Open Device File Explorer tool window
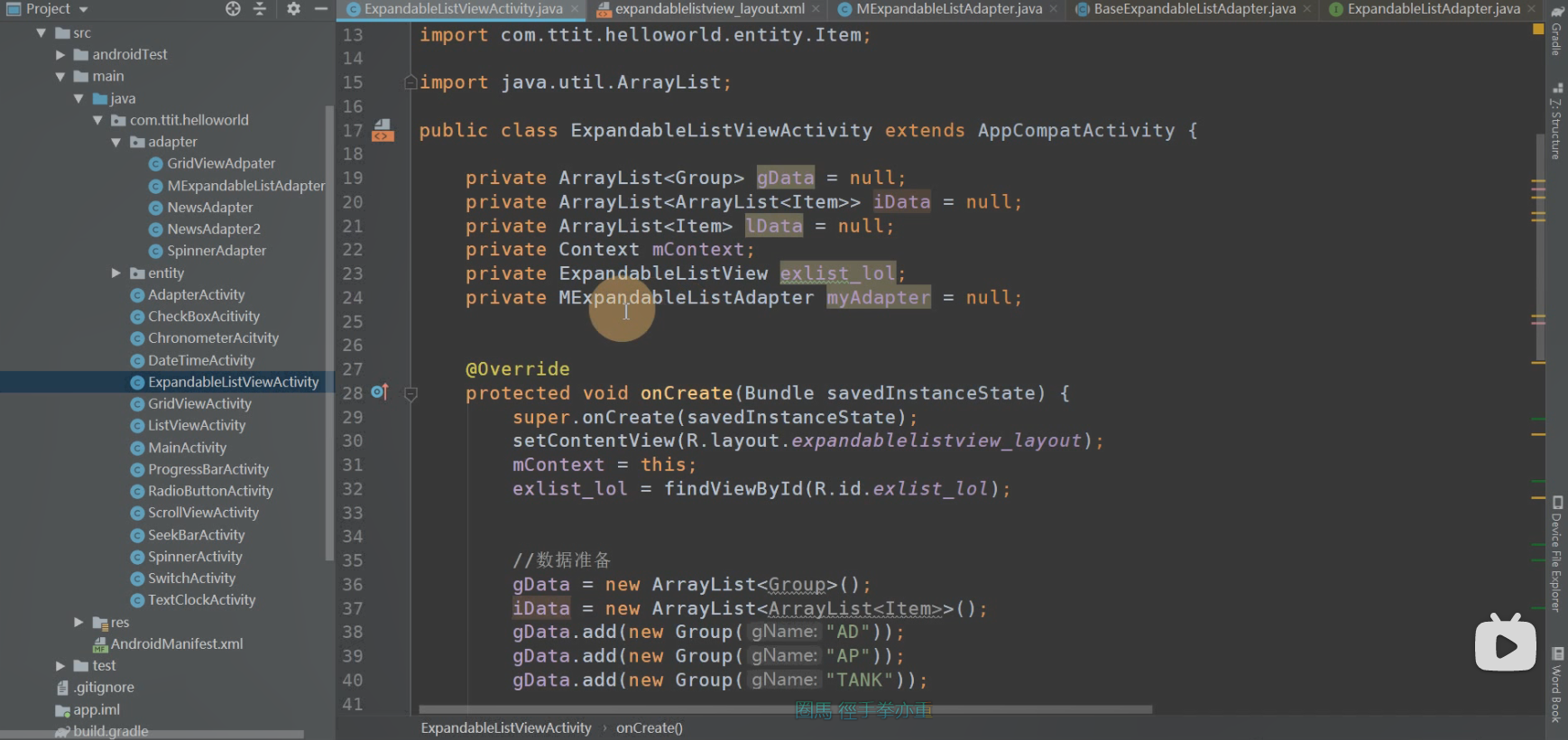 point(1556,553)
